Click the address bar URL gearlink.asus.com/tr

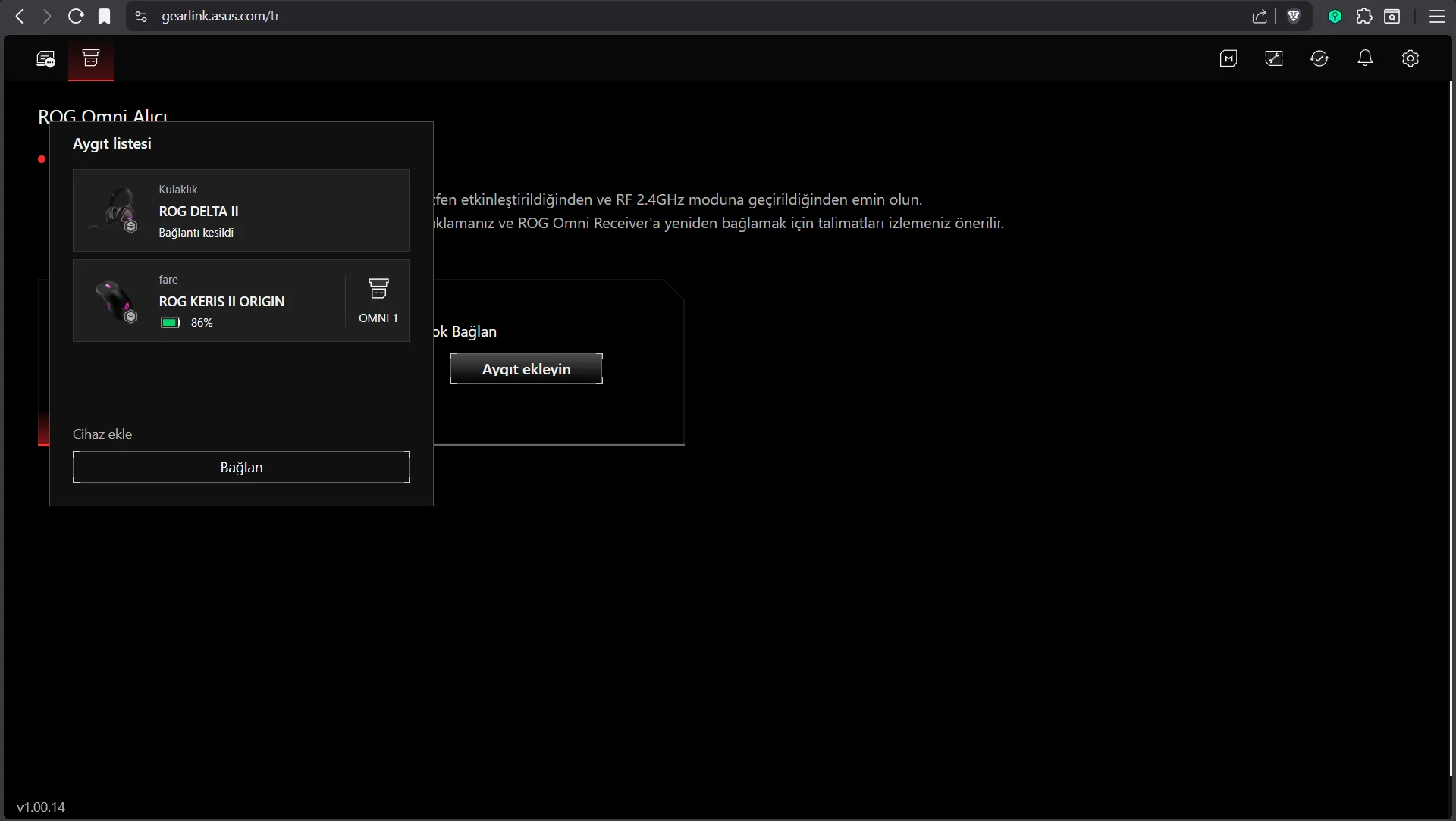(221, 16)
